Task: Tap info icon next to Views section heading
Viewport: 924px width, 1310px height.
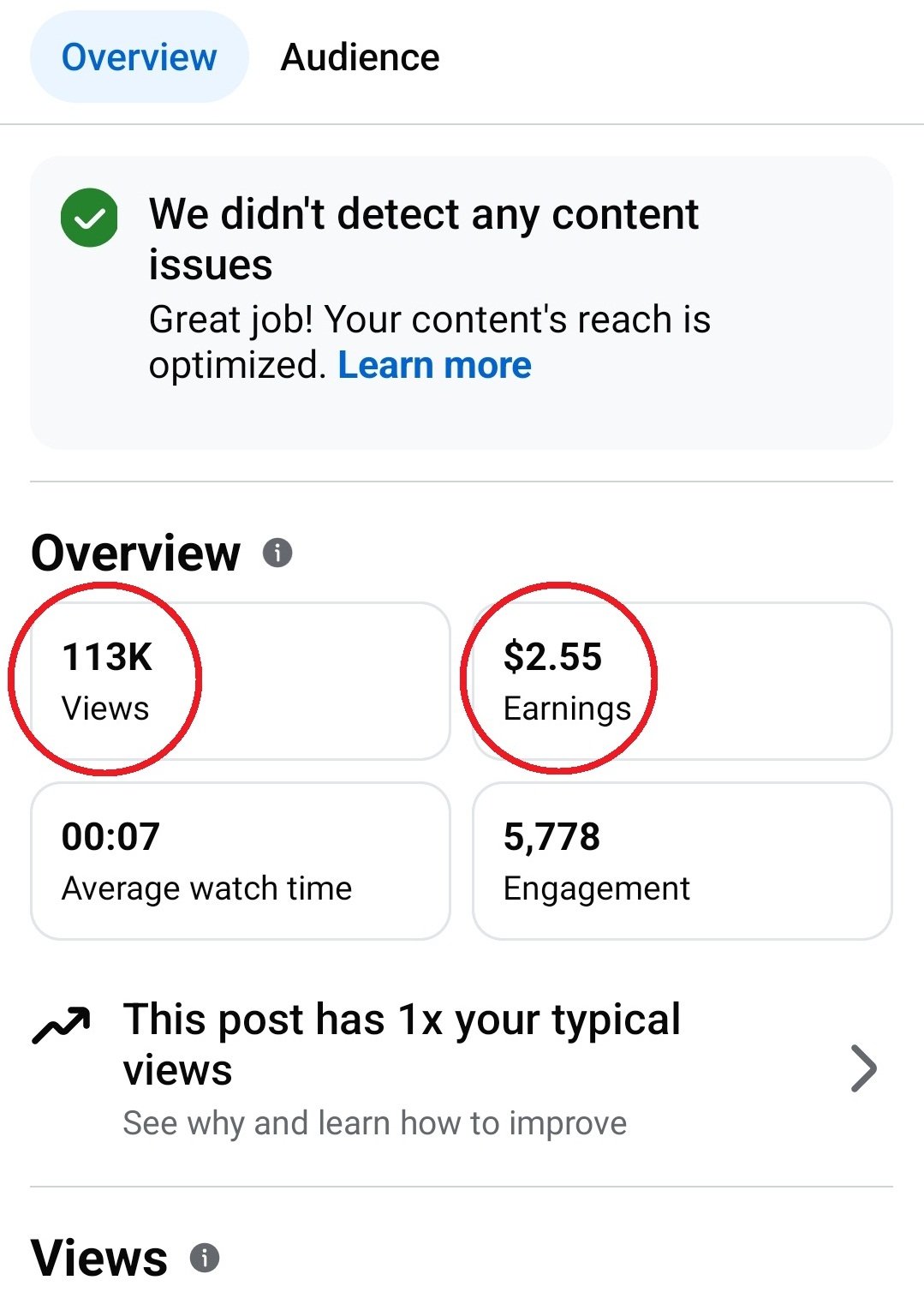Action: point(205,1258)
